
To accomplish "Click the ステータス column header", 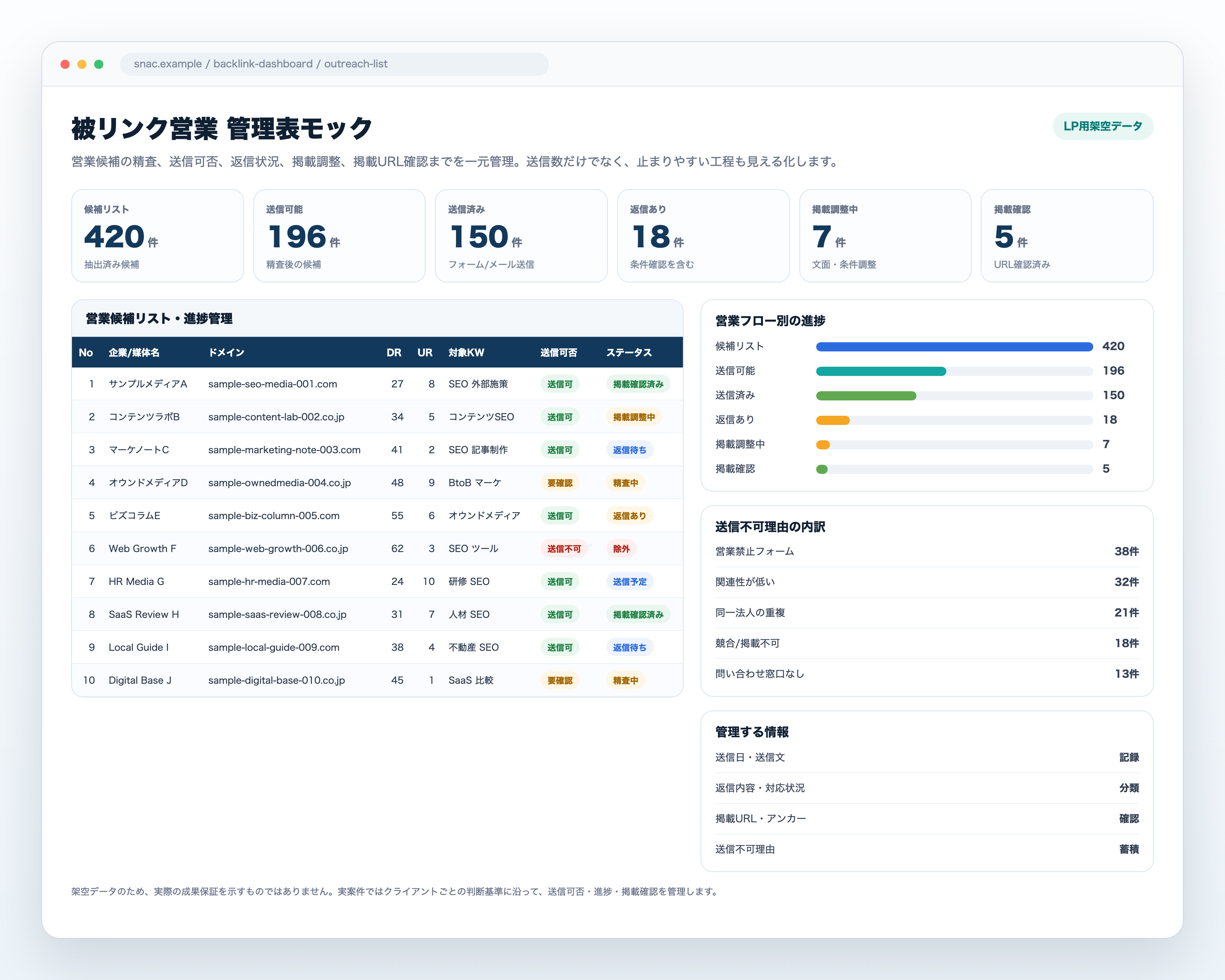I will click(x=629, y=352).
